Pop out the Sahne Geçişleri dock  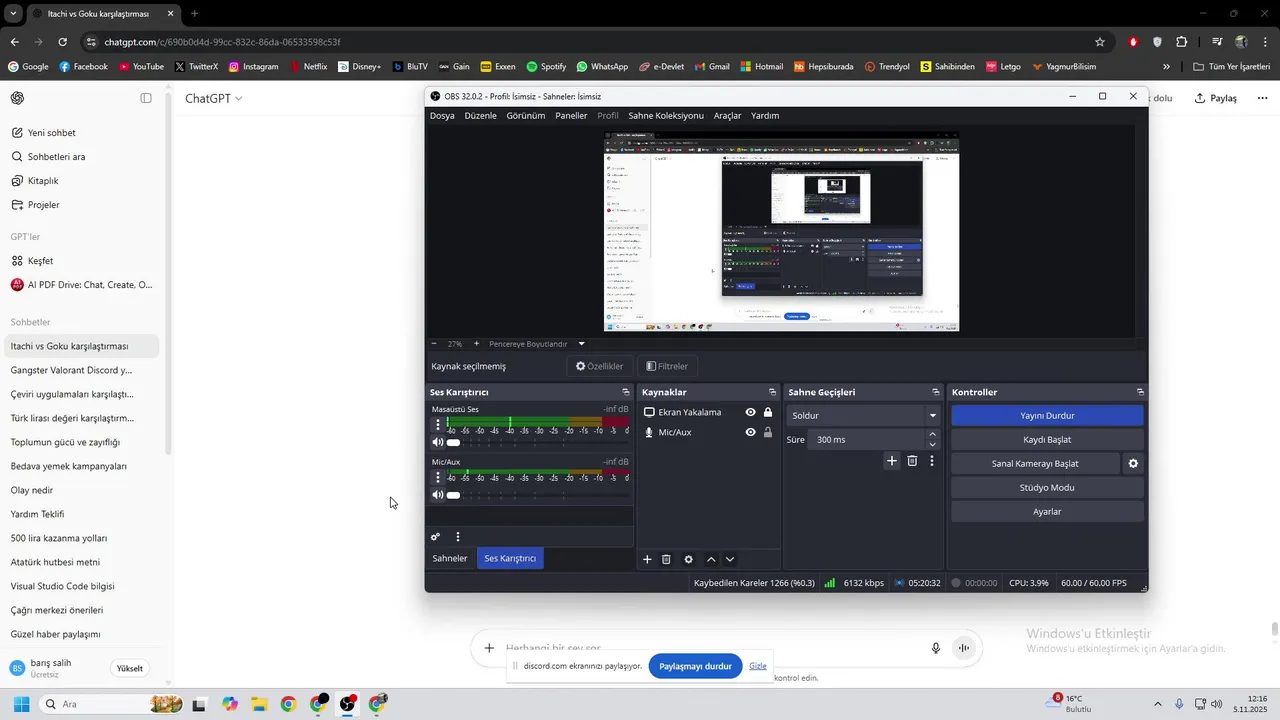click(936, 392)
